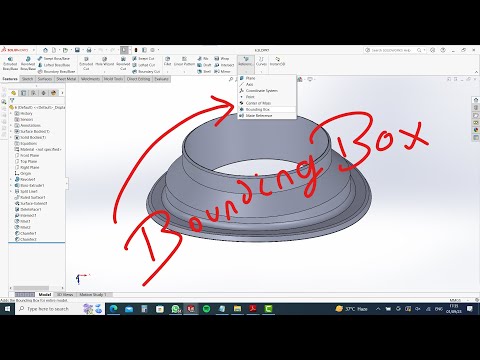Select the Rib feature tool

[x=203, y=58]
